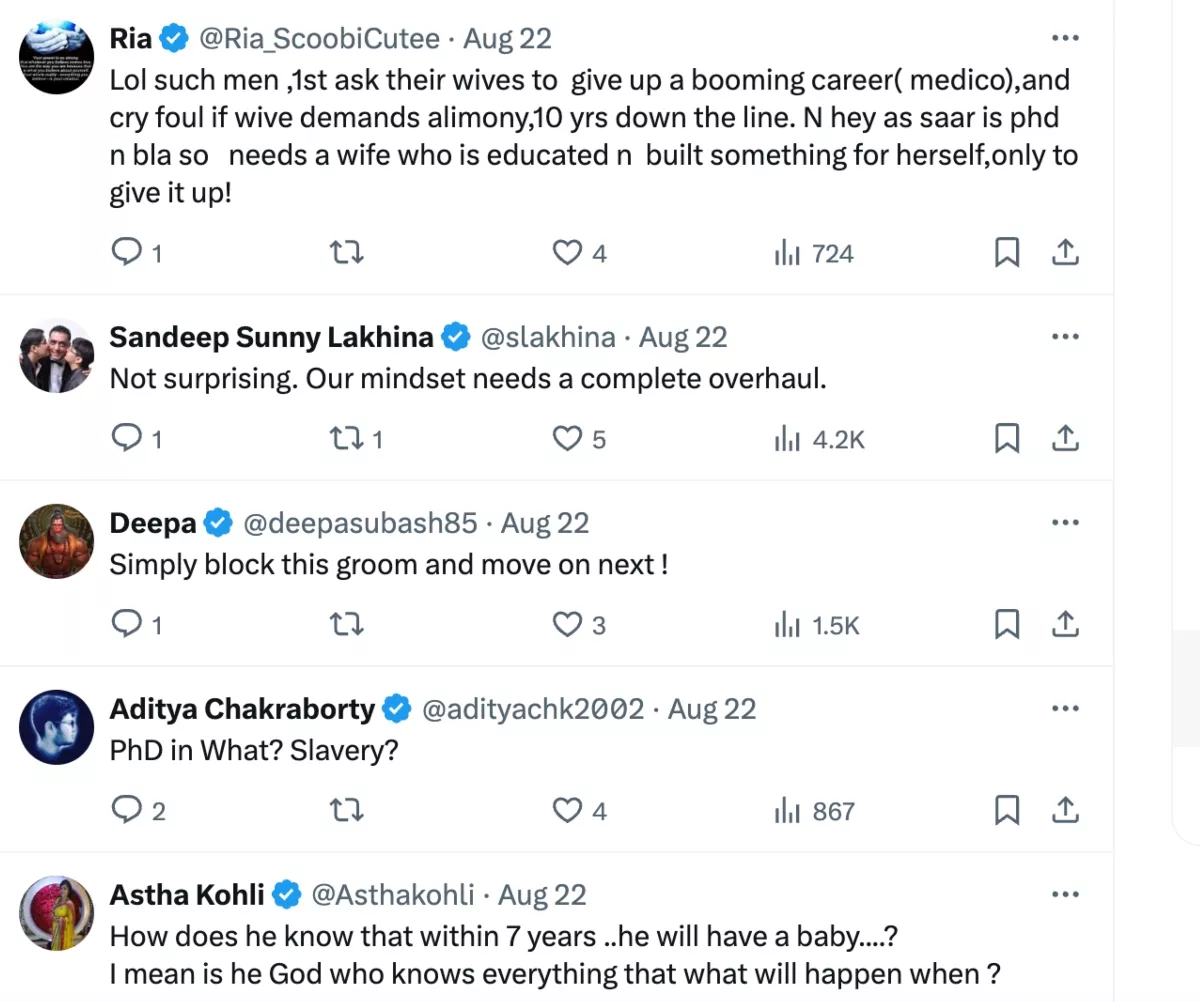Image resolution: width=1200 pixels, height=1002 pixels.
Task: Repost Ria's reply
Action: tap(346, 254)
